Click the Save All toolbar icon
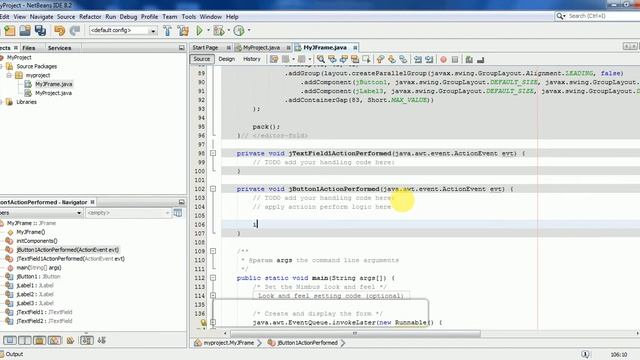Screen dimensions: 640x360 tap(40, 31)
